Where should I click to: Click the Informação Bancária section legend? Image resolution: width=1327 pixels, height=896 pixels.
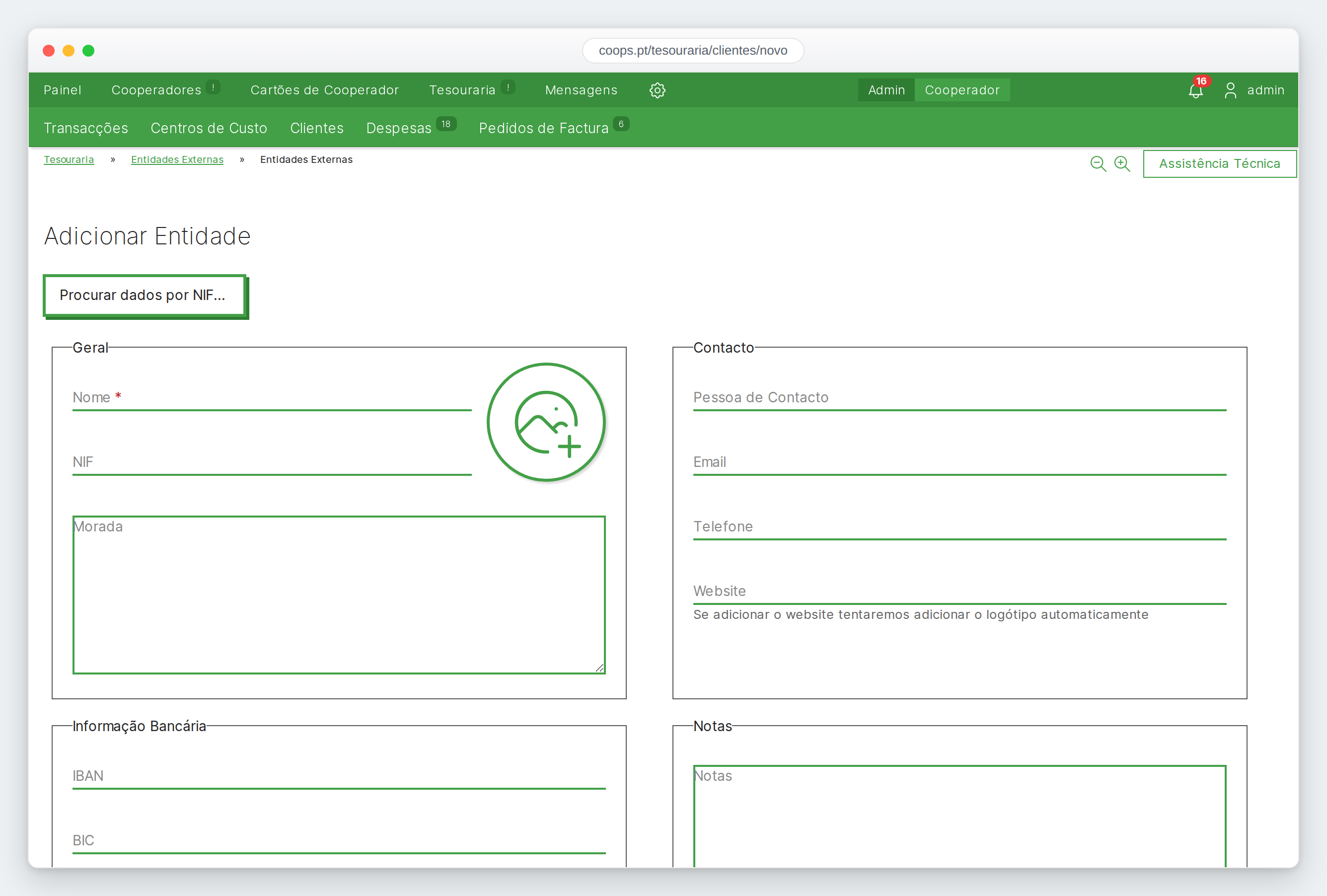point(140,727)
